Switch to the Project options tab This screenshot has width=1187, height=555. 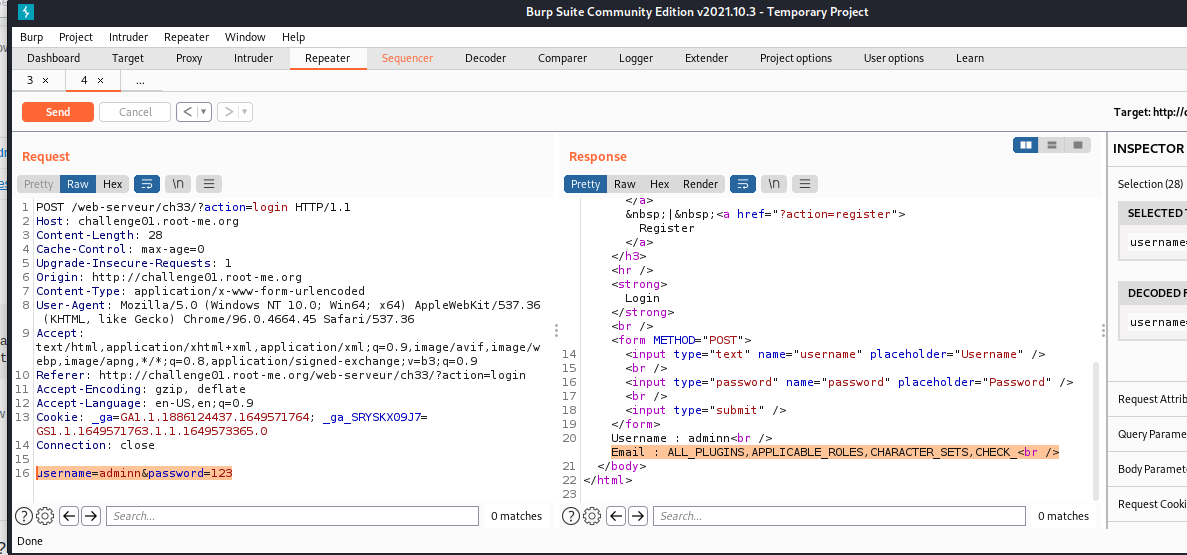796,58
